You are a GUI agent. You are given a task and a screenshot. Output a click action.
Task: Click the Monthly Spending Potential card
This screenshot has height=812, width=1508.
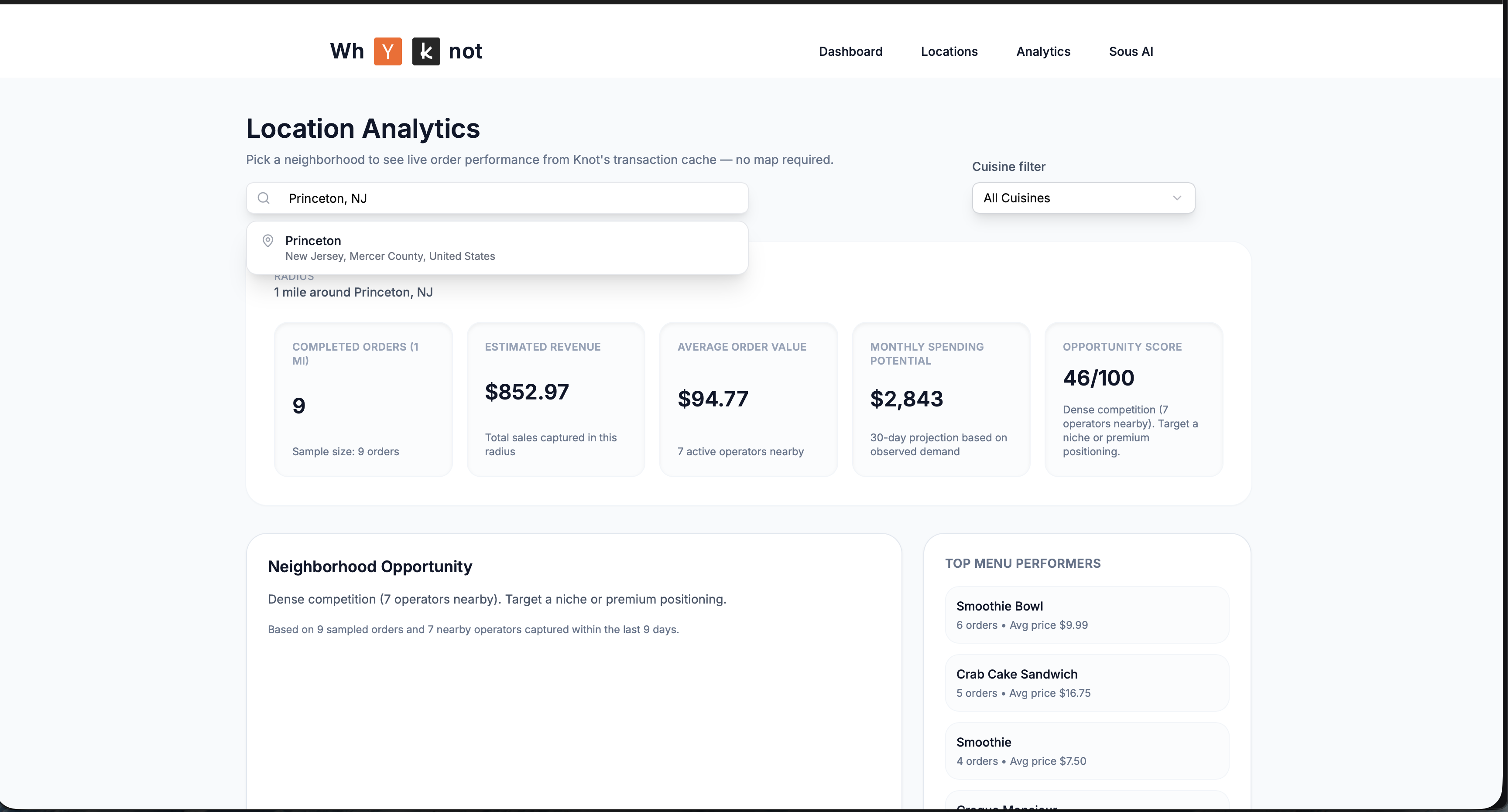pyautogui.click(x=940, y=399)
